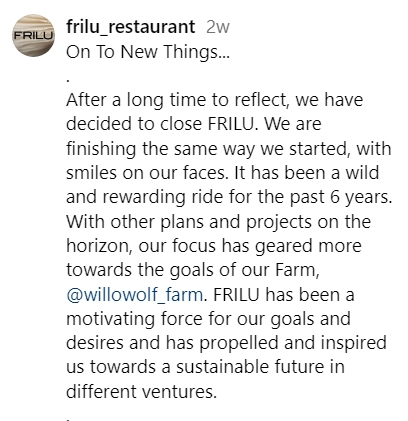Open the FRILU profile avatar
The height and width of the screenshot is (421, 408).
pyautogui.click(x=33, y=35)
